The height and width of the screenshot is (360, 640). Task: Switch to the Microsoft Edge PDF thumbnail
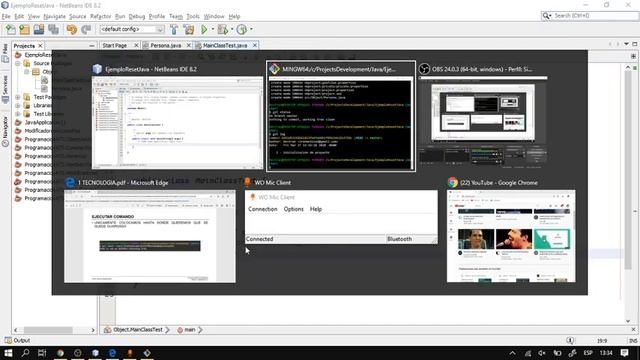point(150,236)
